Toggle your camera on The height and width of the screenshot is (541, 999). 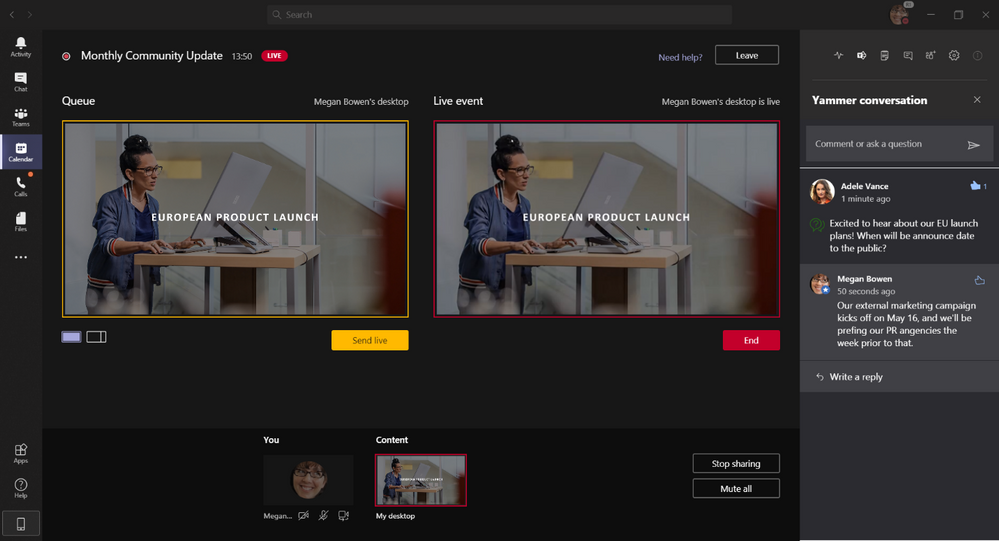[x=303, y=516]
